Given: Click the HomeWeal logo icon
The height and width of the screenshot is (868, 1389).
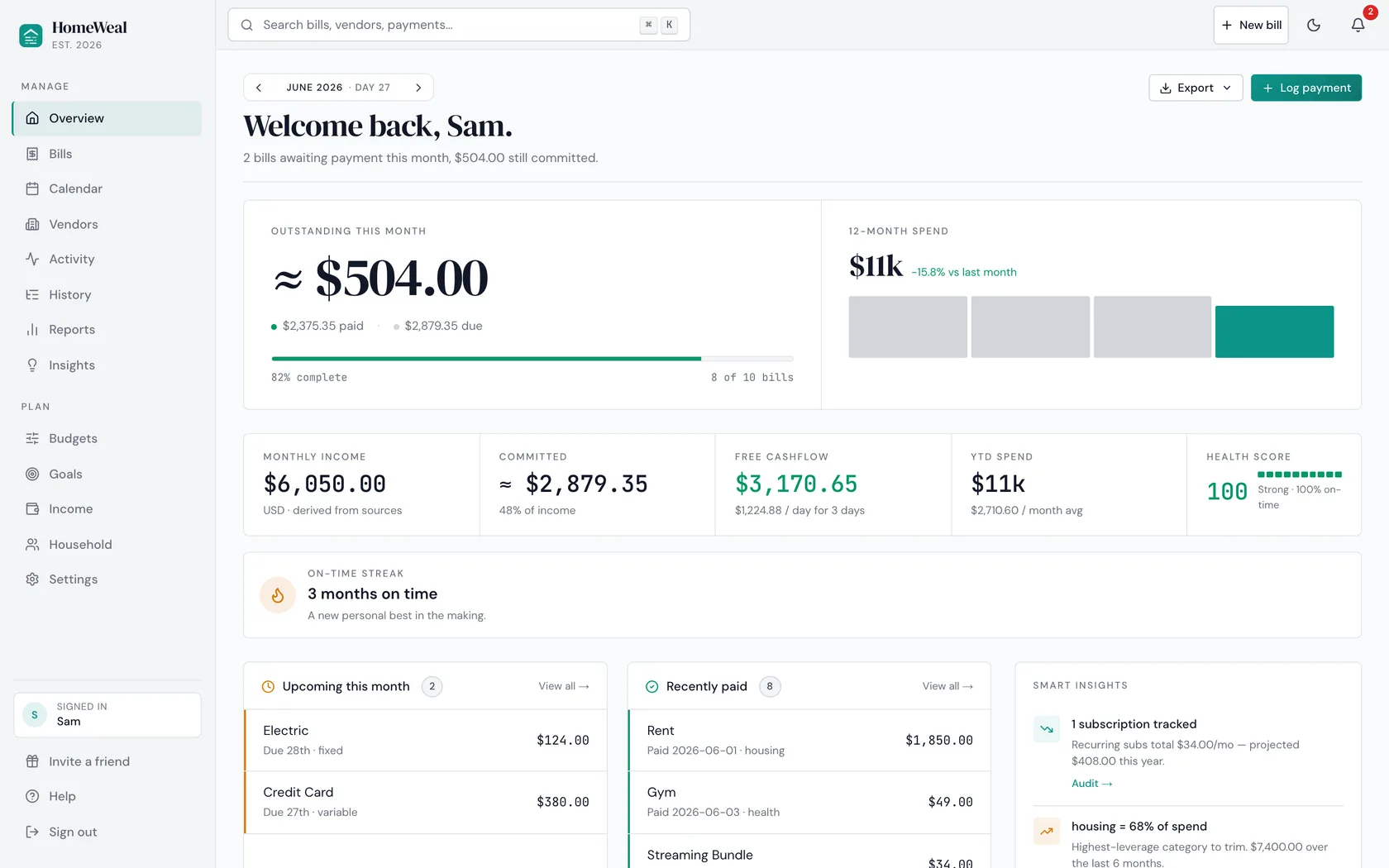Looking at the screenshot, I should (x=31, y=36).
